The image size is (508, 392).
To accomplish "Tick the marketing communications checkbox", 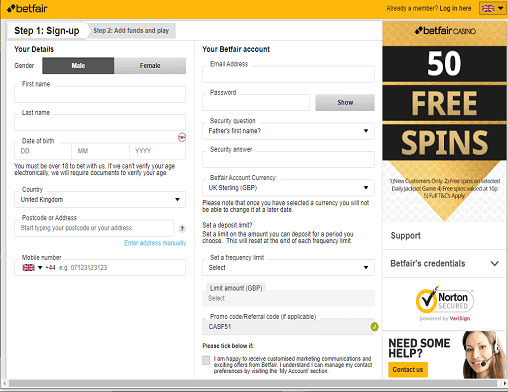I will tap(206, 360).
